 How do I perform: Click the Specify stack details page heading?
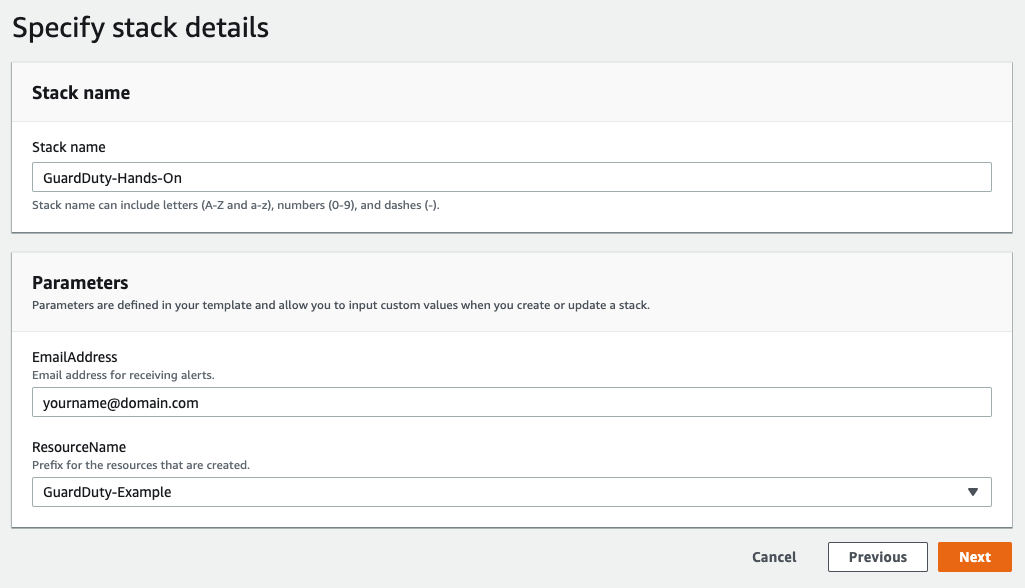point(141,27)
